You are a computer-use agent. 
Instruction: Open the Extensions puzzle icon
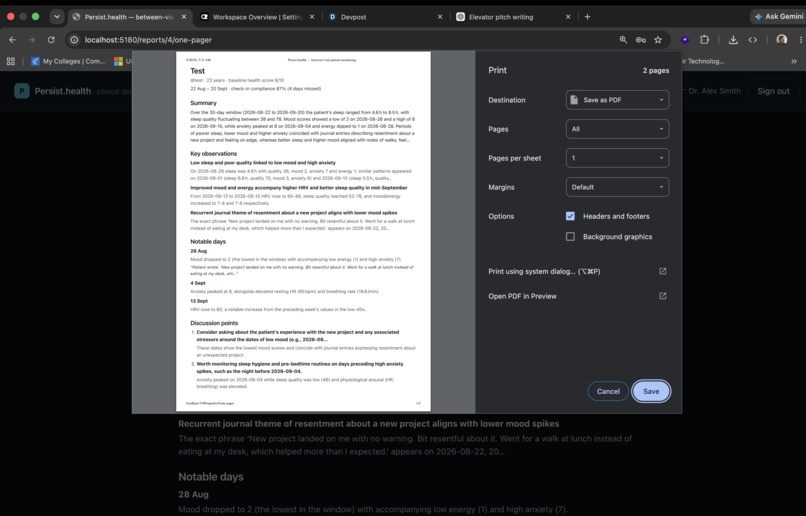point(704,40)
